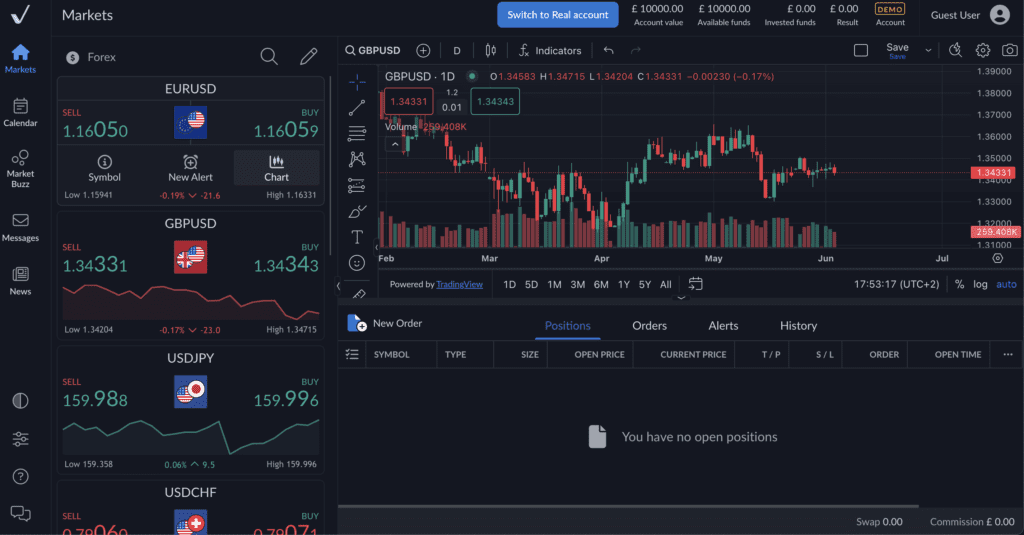Create a New Alert for EURUSD
The width and height of the screenshot is (1024, 535).
190,169
